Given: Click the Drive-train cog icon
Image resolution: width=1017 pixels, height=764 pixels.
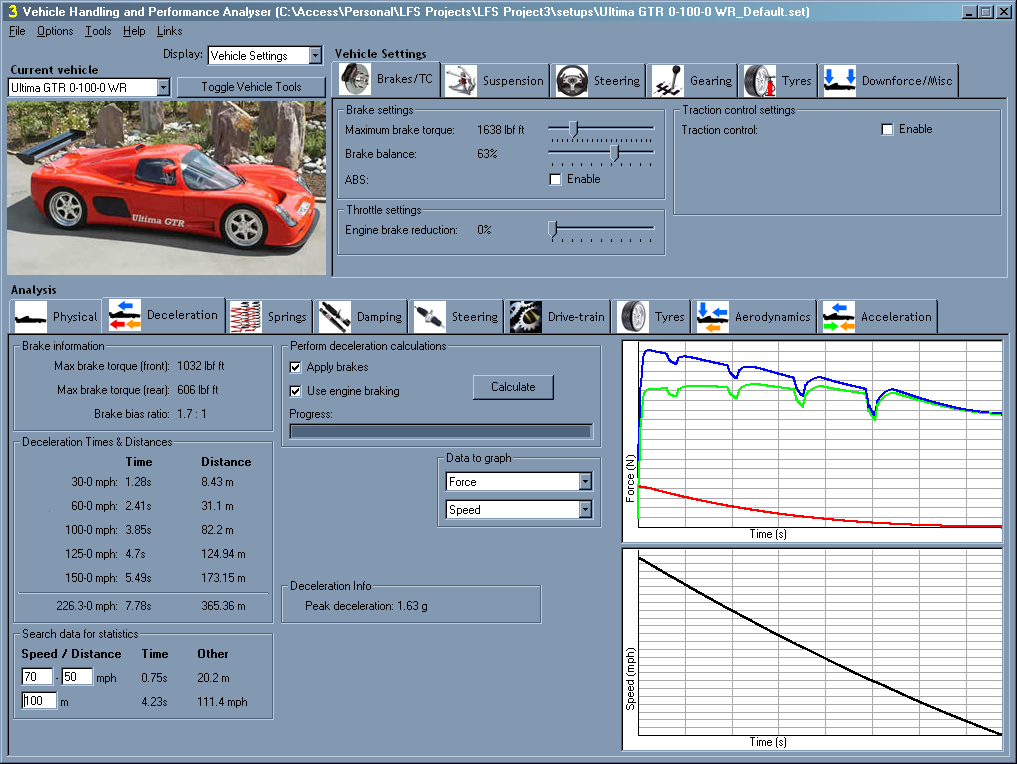Looking at the screenshot, I should pyautogui.click(x=526, y=316).
